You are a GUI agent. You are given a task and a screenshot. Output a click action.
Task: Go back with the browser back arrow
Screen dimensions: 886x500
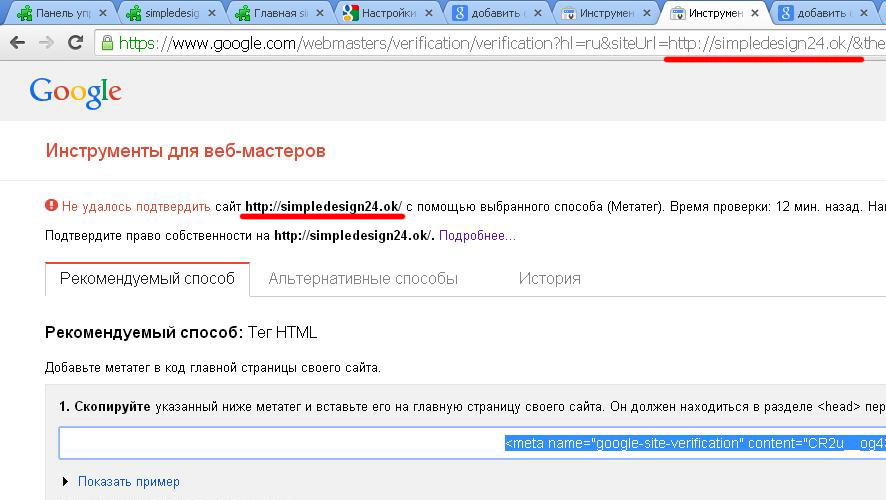tap(18, 42)
